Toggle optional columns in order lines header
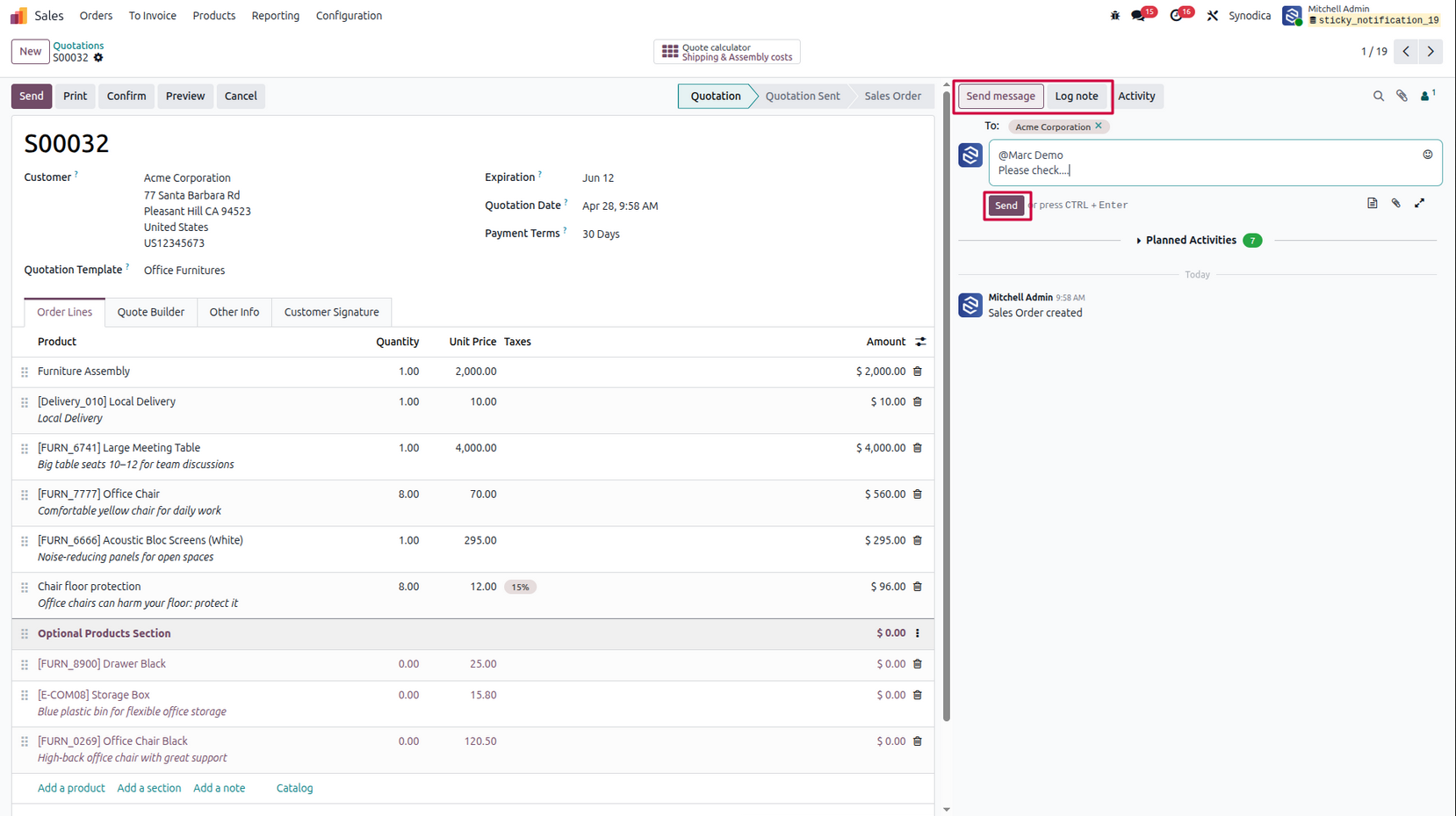 pos(919,342)
